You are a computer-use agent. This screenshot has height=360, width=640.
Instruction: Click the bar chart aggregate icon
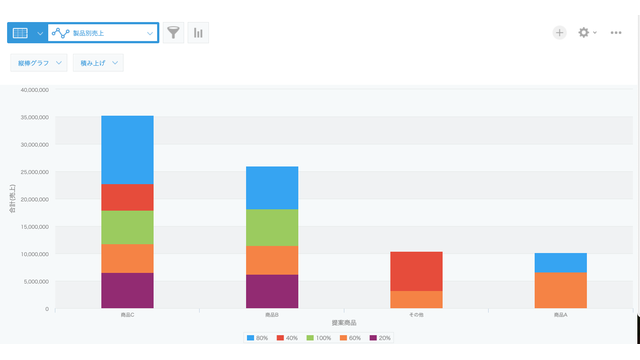[x=198, y=33]
